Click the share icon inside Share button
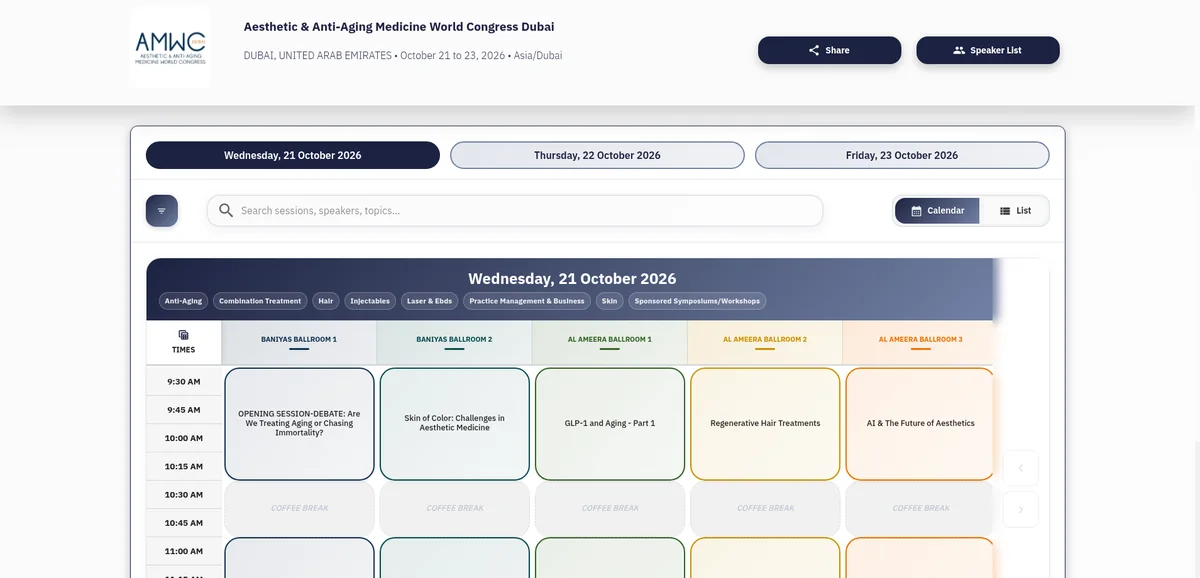 click(x=814, y=50)
